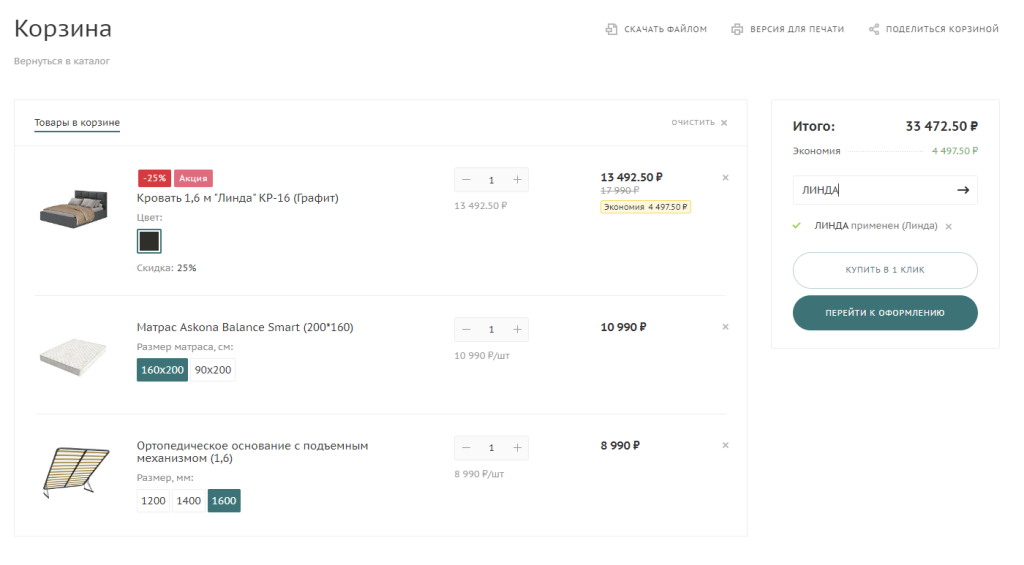Increase the orthopedic base quantity
The height and width of the screenshot is (565, 1024).
(x=517, y=447)
